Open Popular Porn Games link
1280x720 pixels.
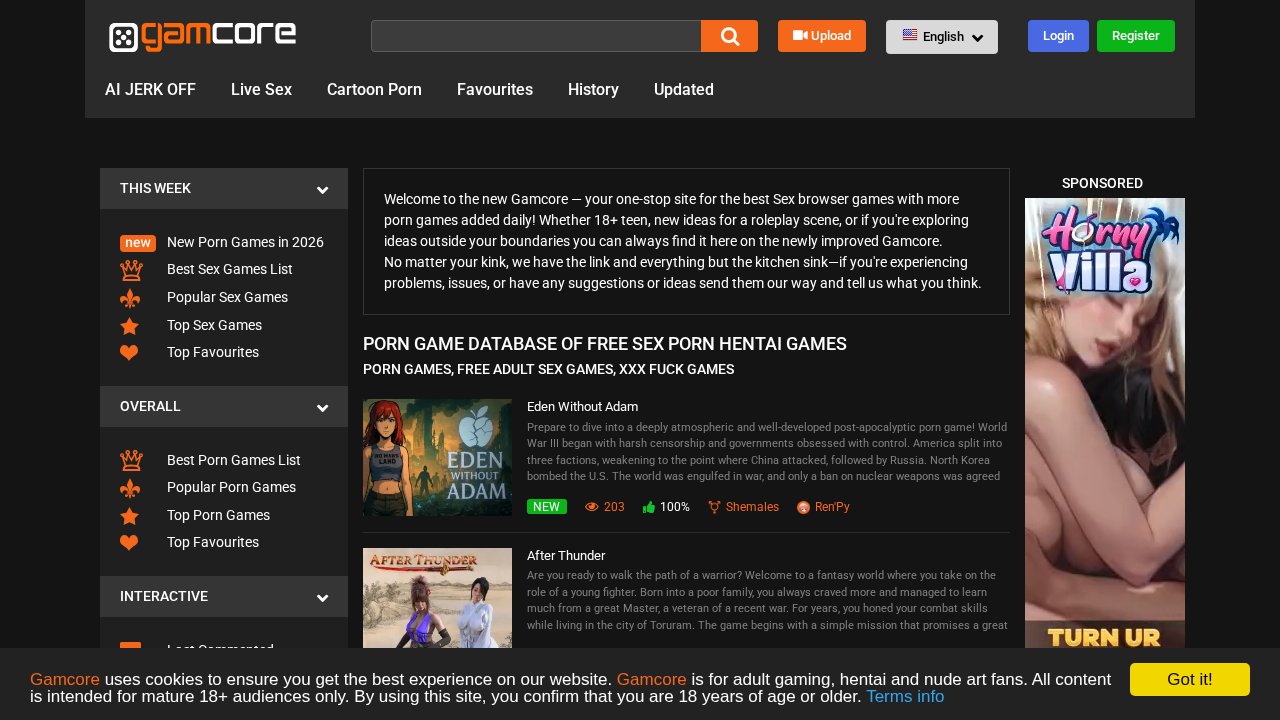point(231,487)
